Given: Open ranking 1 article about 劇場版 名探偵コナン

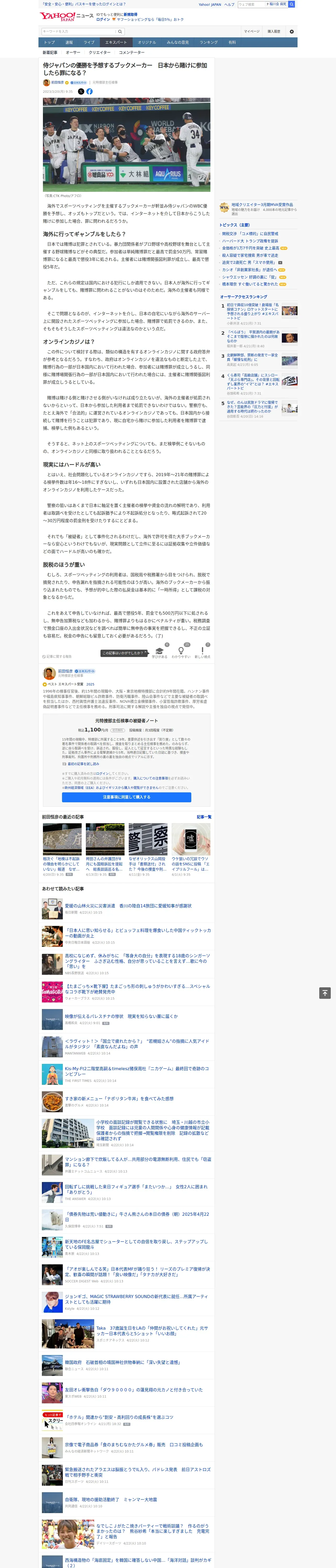Looking at the screenshot, I should pos(253,312).
